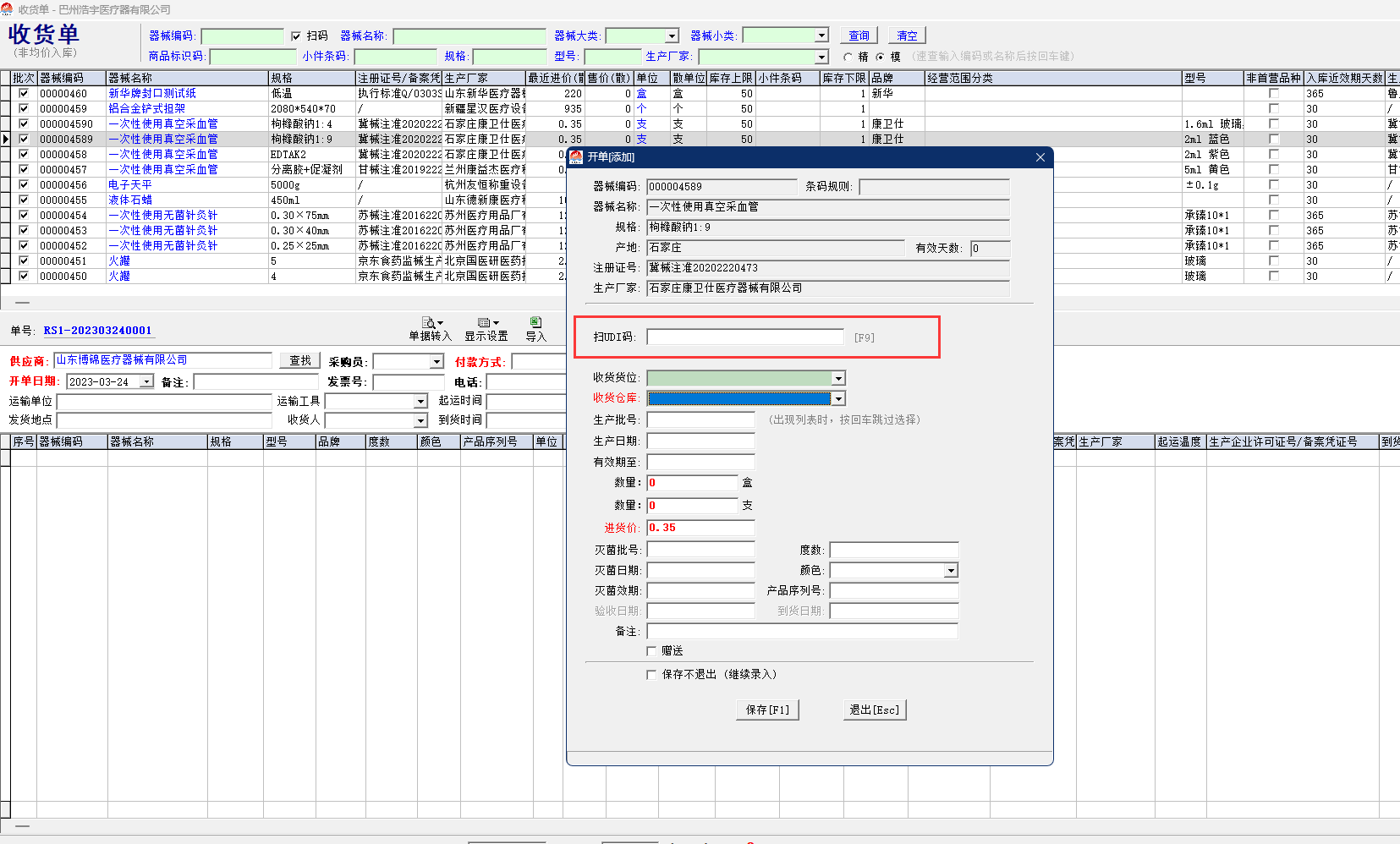1400x844 pixels.
Task: Click the app icon in the 开单[添加] dialog title
Action: click(x=576, y=157)
